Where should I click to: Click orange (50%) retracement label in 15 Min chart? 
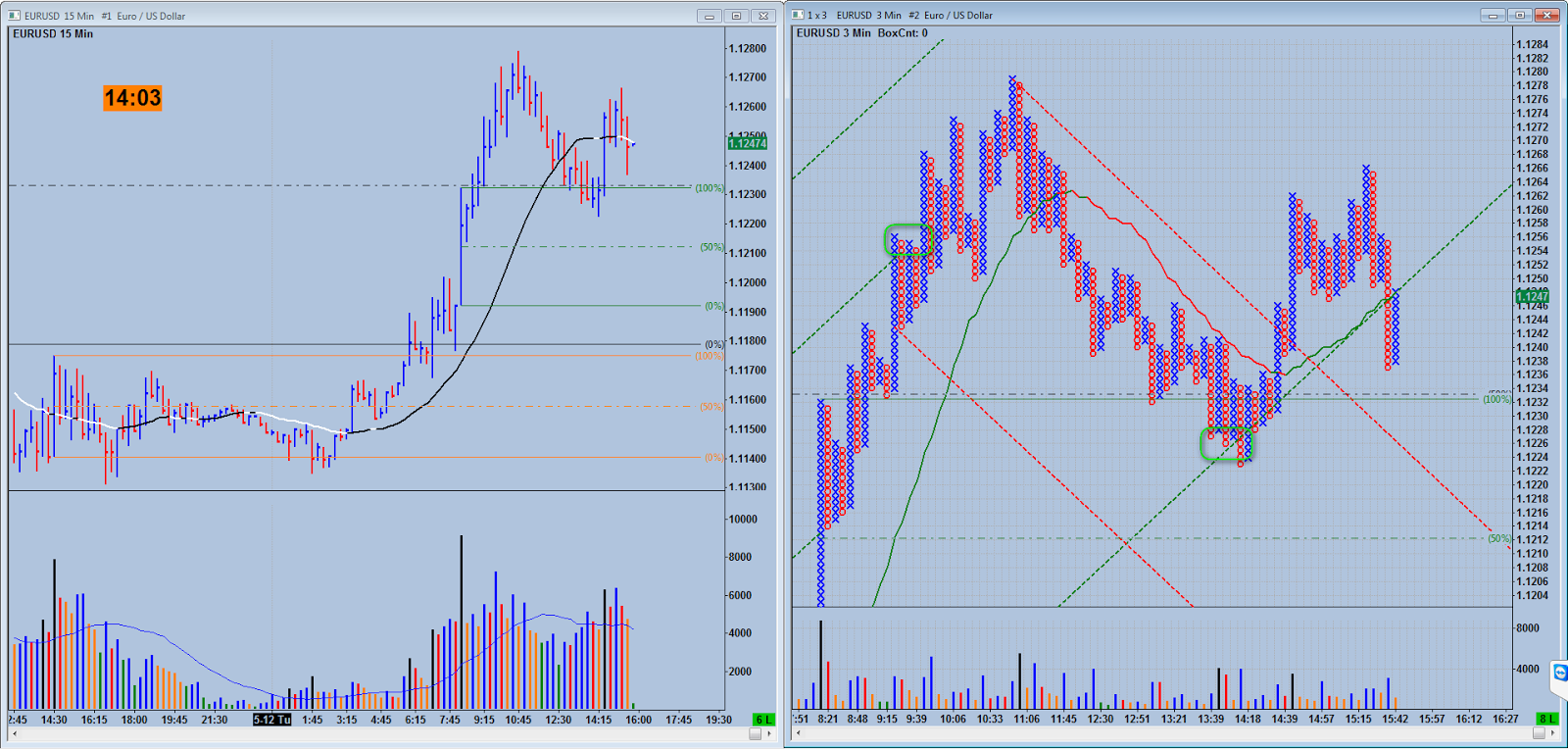coord(711,407)
